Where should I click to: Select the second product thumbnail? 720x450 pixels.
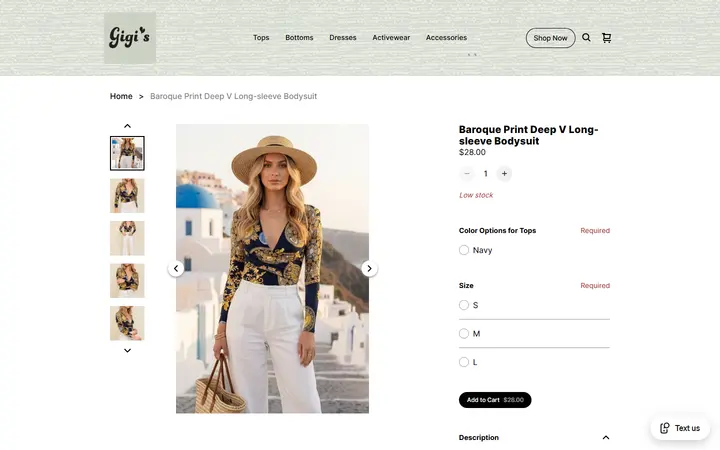(x=127, y=196)
